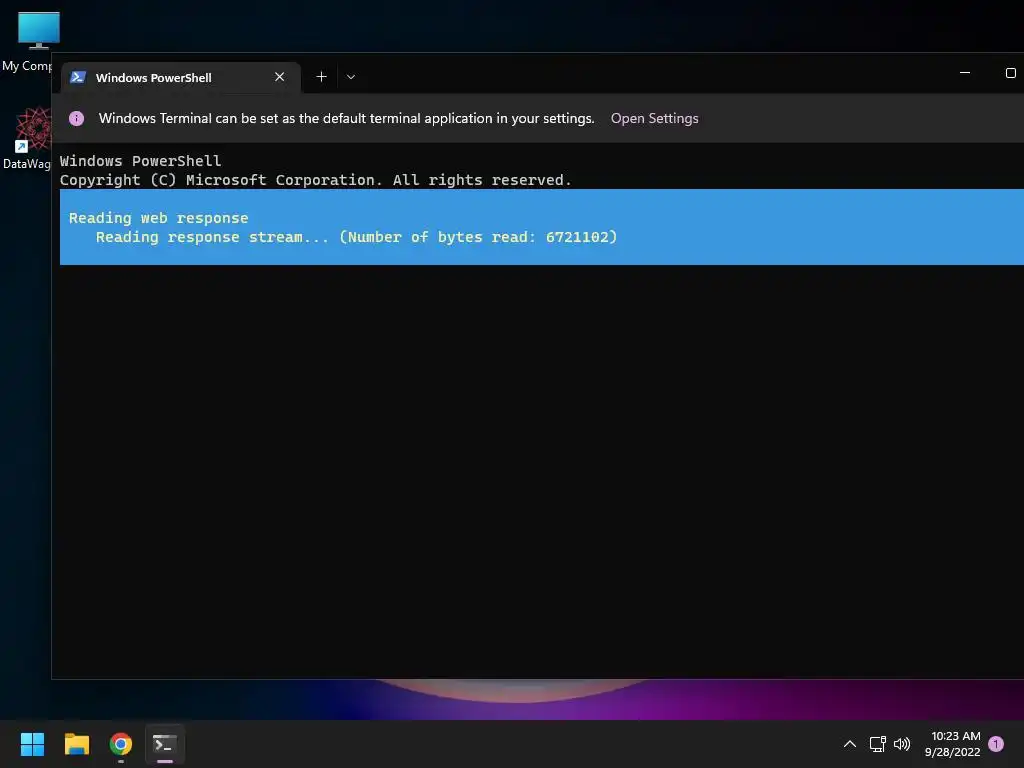Close the Windows PowerShell tab

click(x=280, y=77)
